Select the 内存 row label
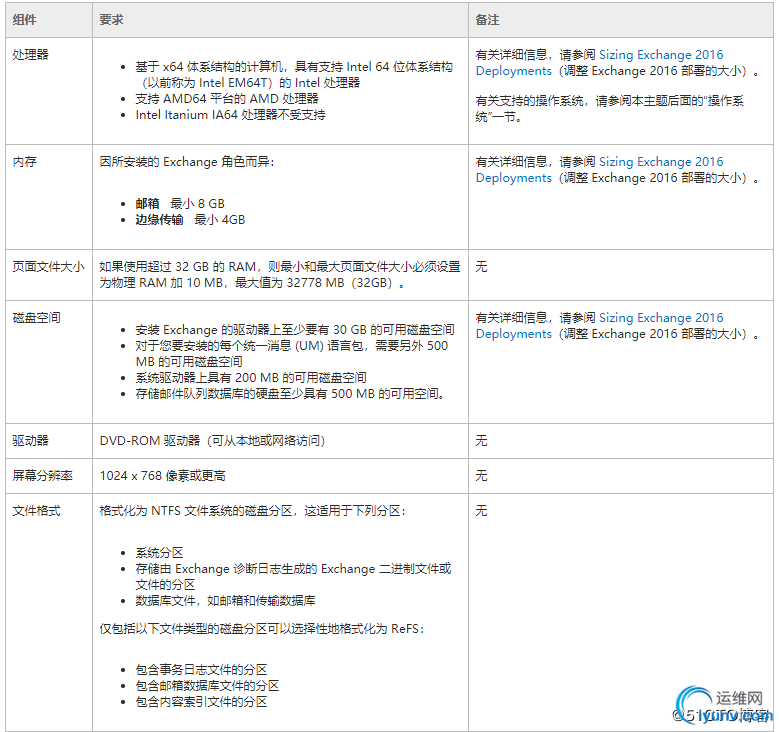The image size is (779, 732). point(24,162)
